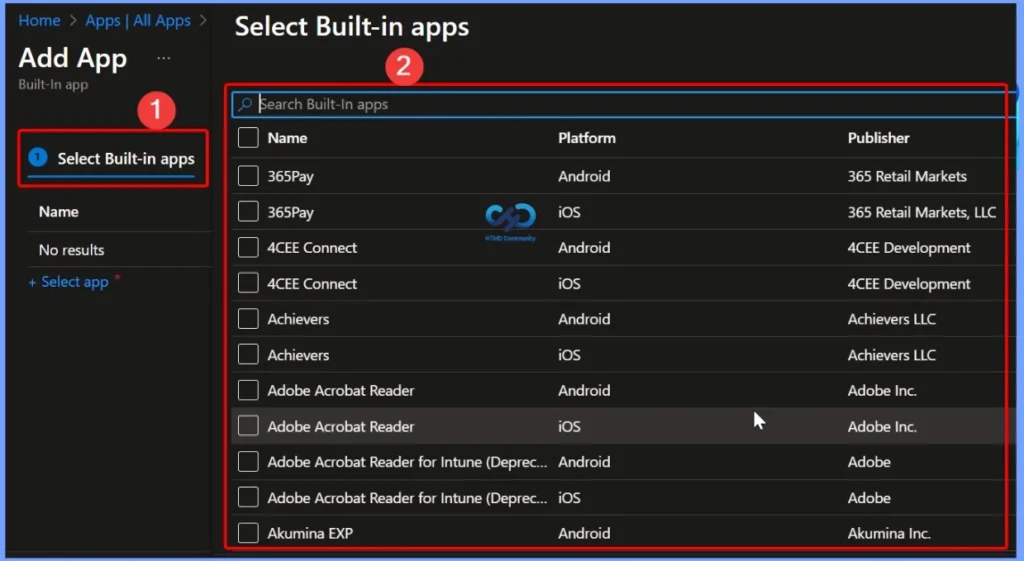Open the Select Built-in apps tab
The image size is (1024, 561).
tap(112, 159)
